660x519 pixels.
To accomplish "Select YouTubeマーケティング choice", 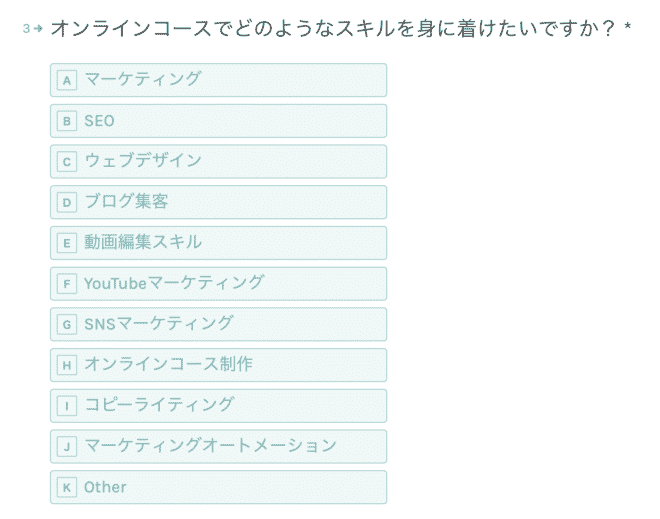I will pos(218,284).
